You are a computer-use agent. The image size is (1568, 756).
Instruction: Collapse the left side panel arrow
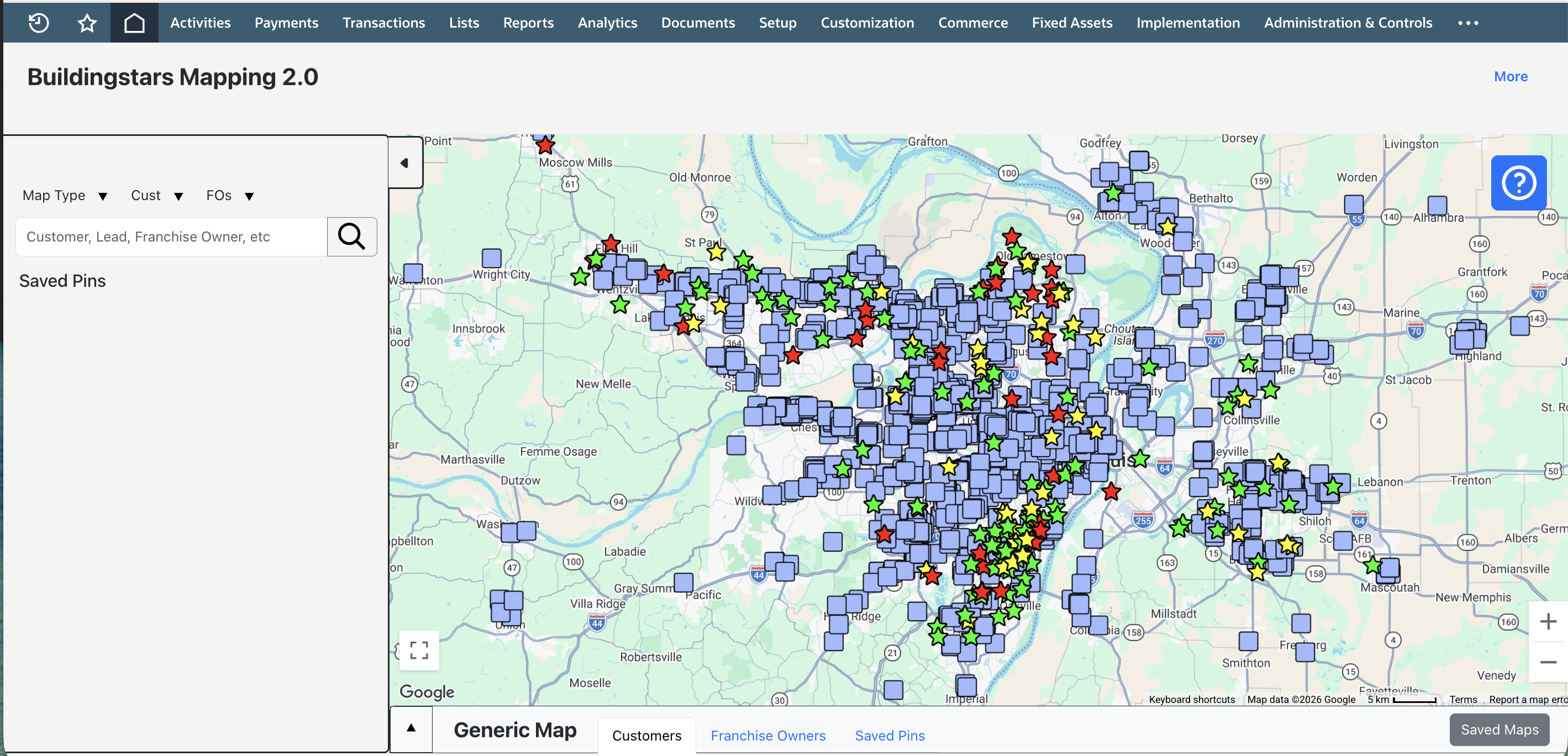coord(405,162)
